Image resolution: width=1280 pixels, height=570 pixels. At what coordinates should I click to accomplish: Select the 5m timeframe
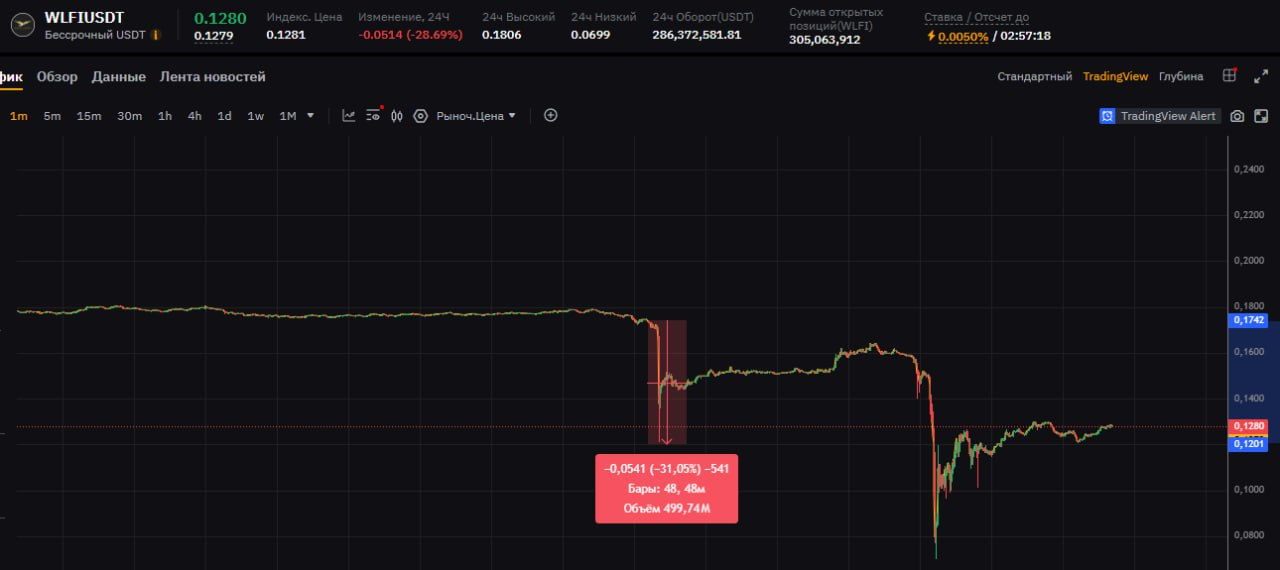tap(52, 116)
